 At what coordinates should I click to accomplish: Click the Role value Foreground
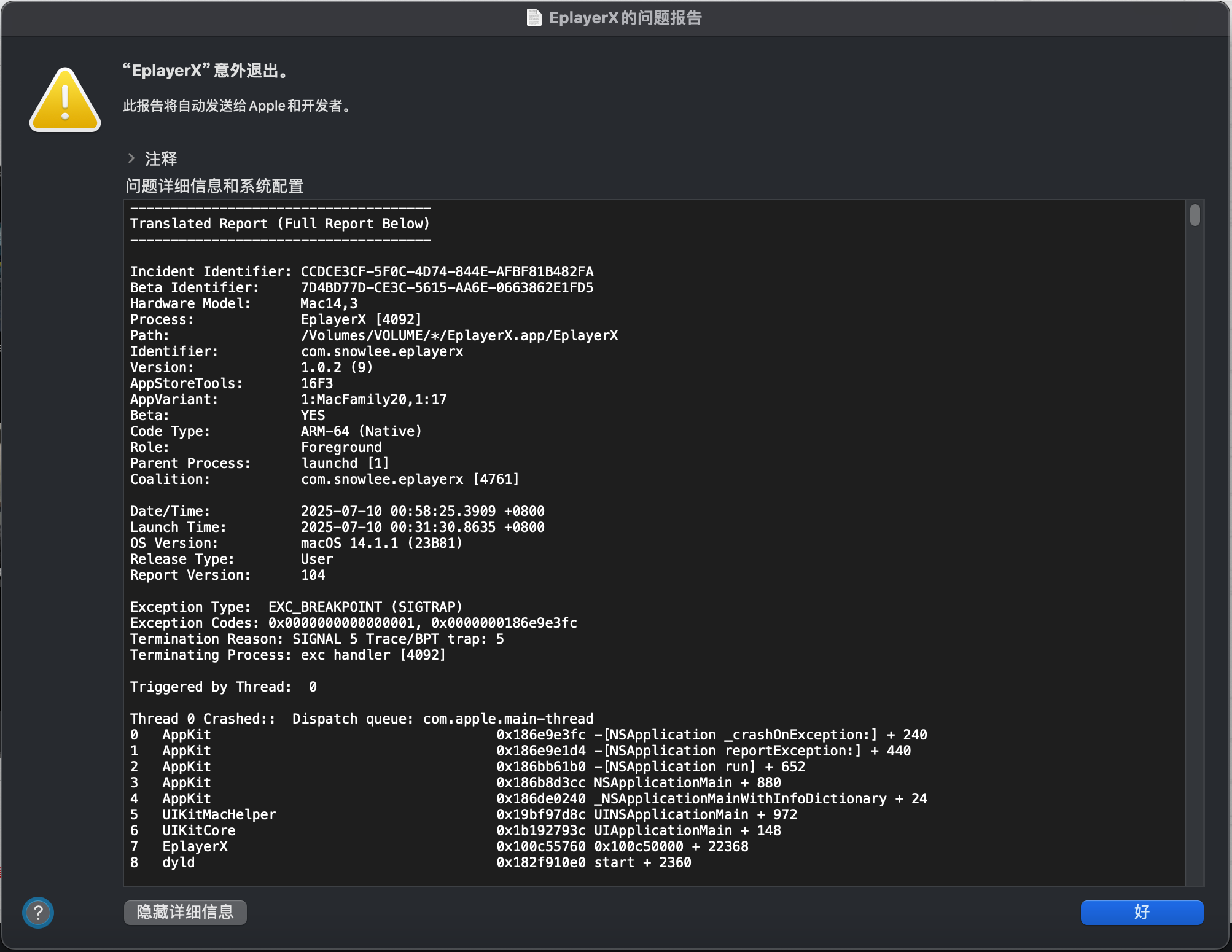(341, 447)
